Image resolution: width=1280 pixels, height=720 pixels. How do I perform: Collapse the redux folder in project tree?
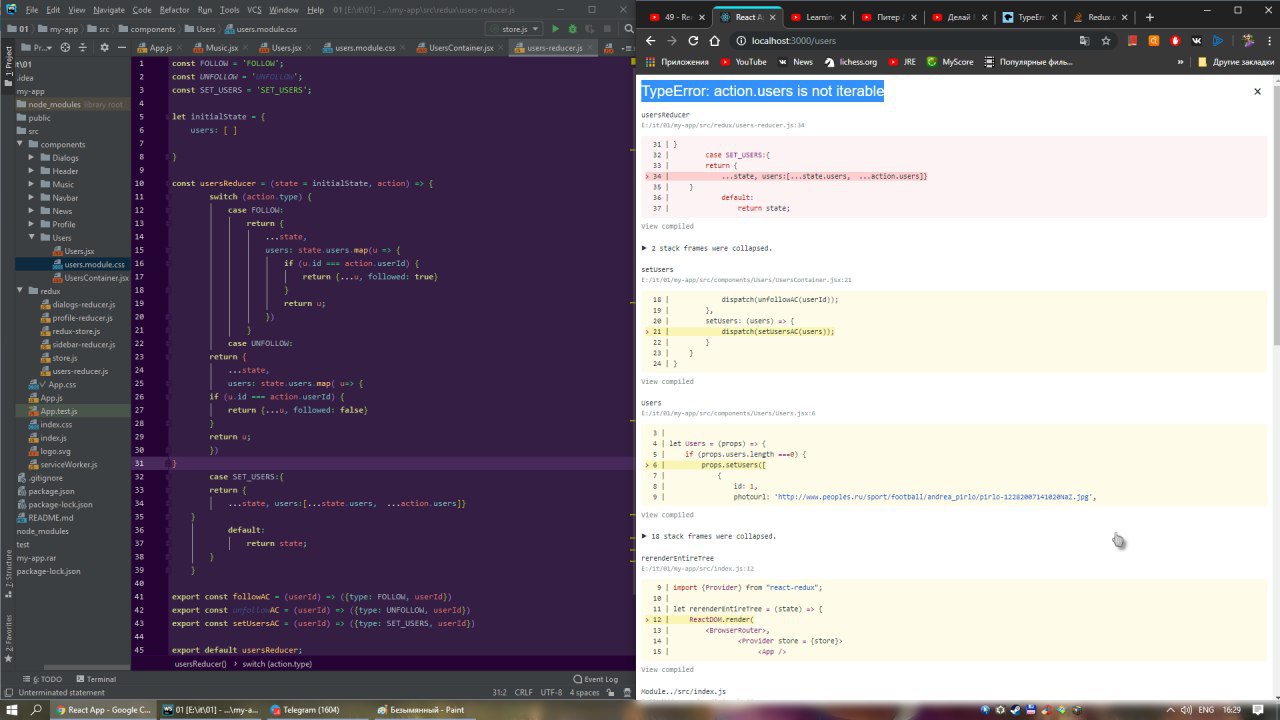coord(20,291)
